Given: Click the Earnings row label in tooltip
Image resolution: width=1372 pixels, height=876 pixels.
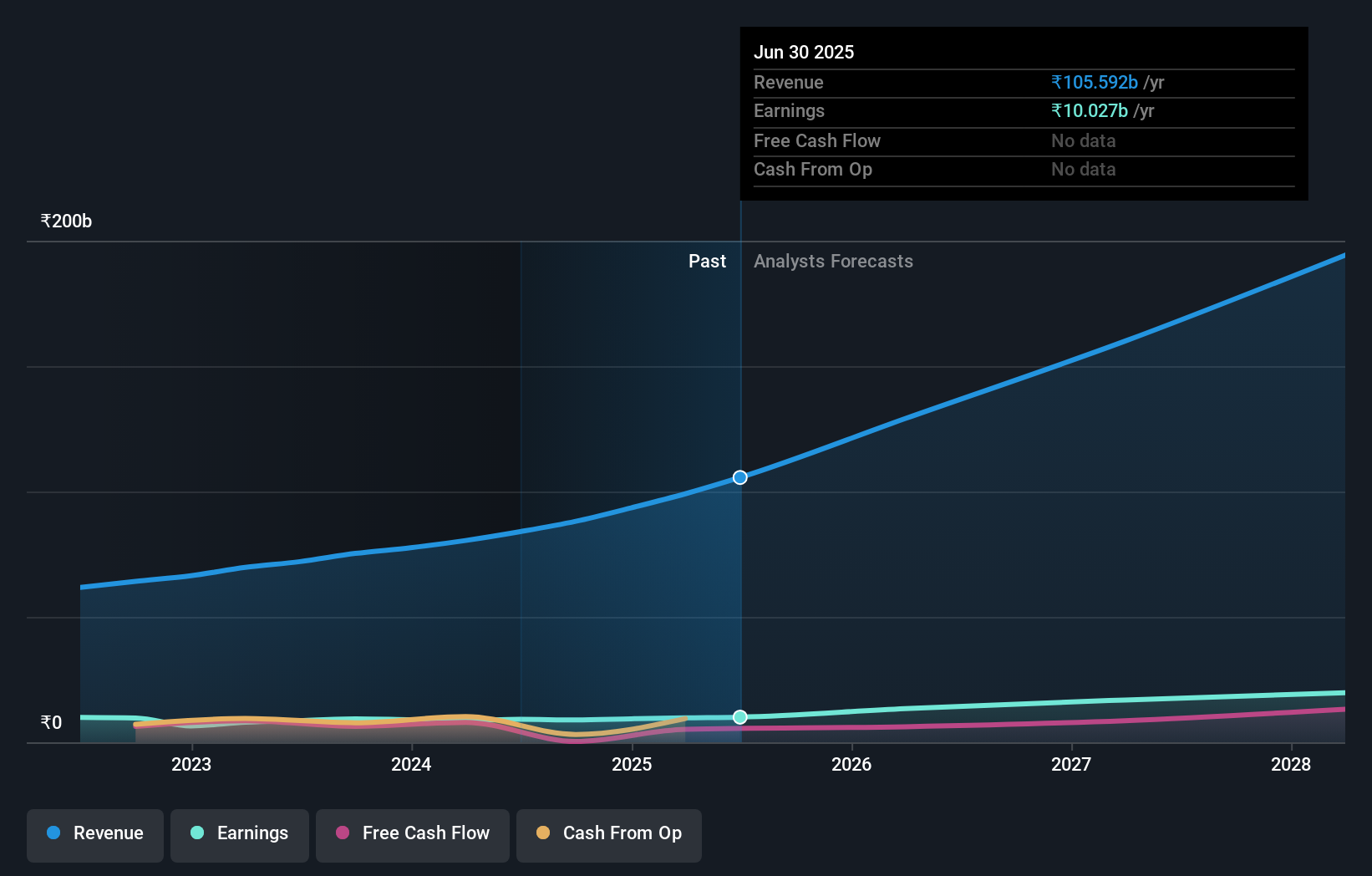Looking at the screenshot, I should point(789,110).
